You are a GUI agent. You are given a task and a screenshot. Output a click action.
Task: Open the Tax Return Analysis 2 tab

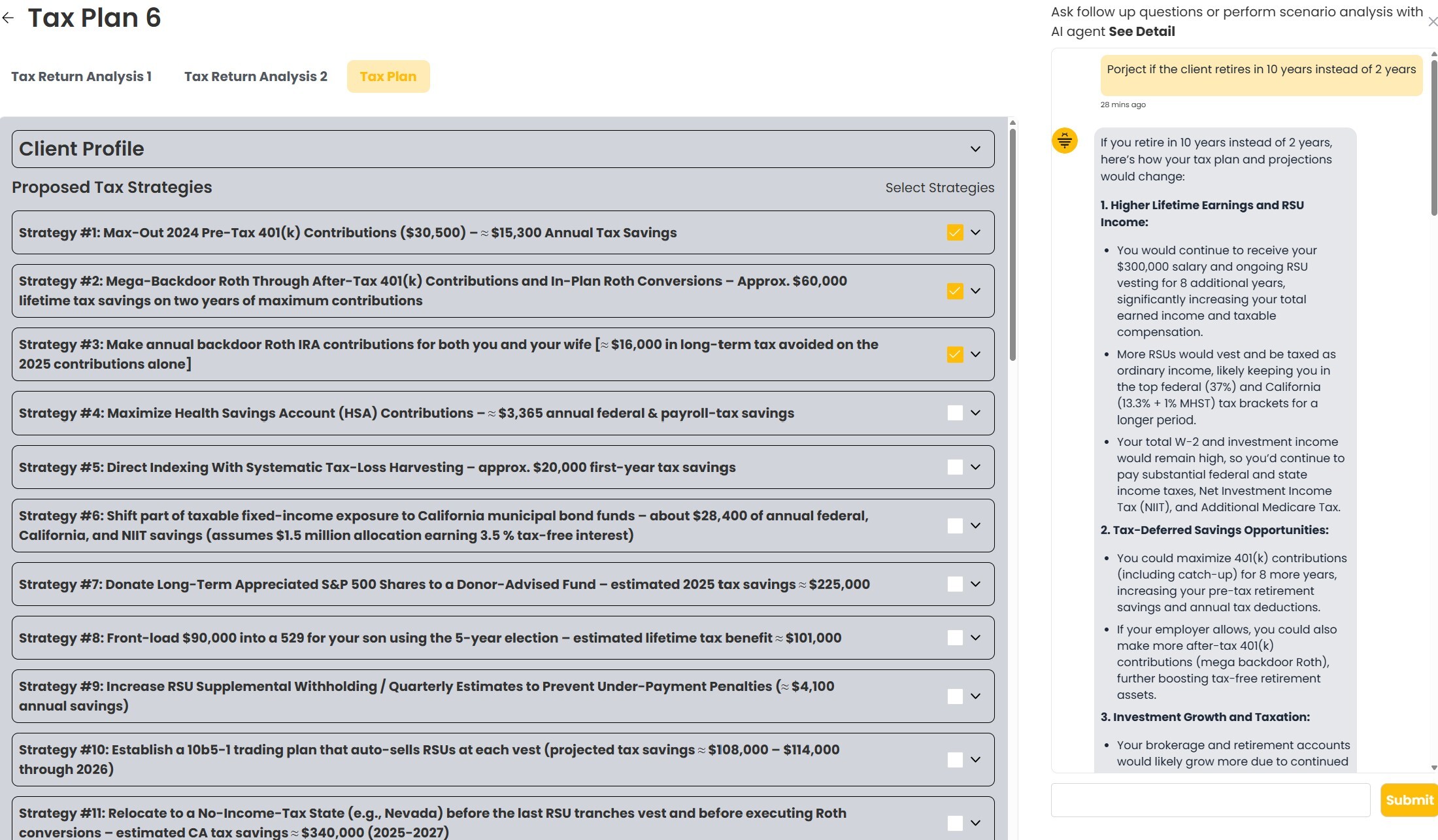[x=256, y=76]
